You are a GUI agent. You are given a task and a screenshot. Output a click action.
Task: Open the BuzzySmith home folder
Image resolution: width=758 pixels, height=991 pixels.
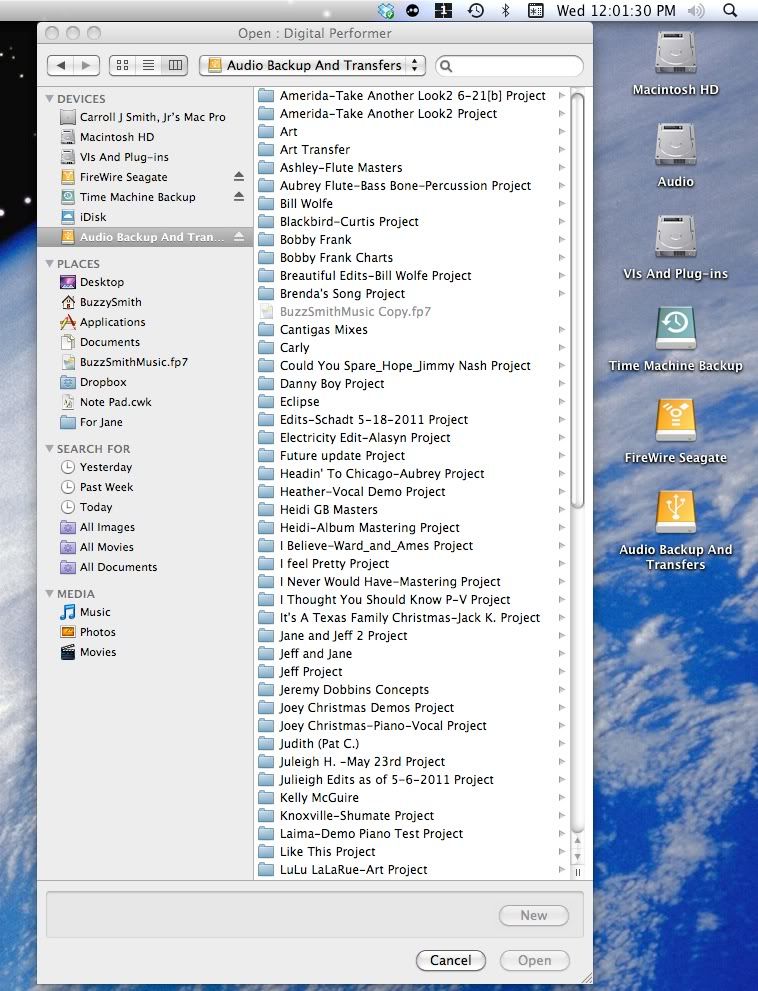[145, 302]
